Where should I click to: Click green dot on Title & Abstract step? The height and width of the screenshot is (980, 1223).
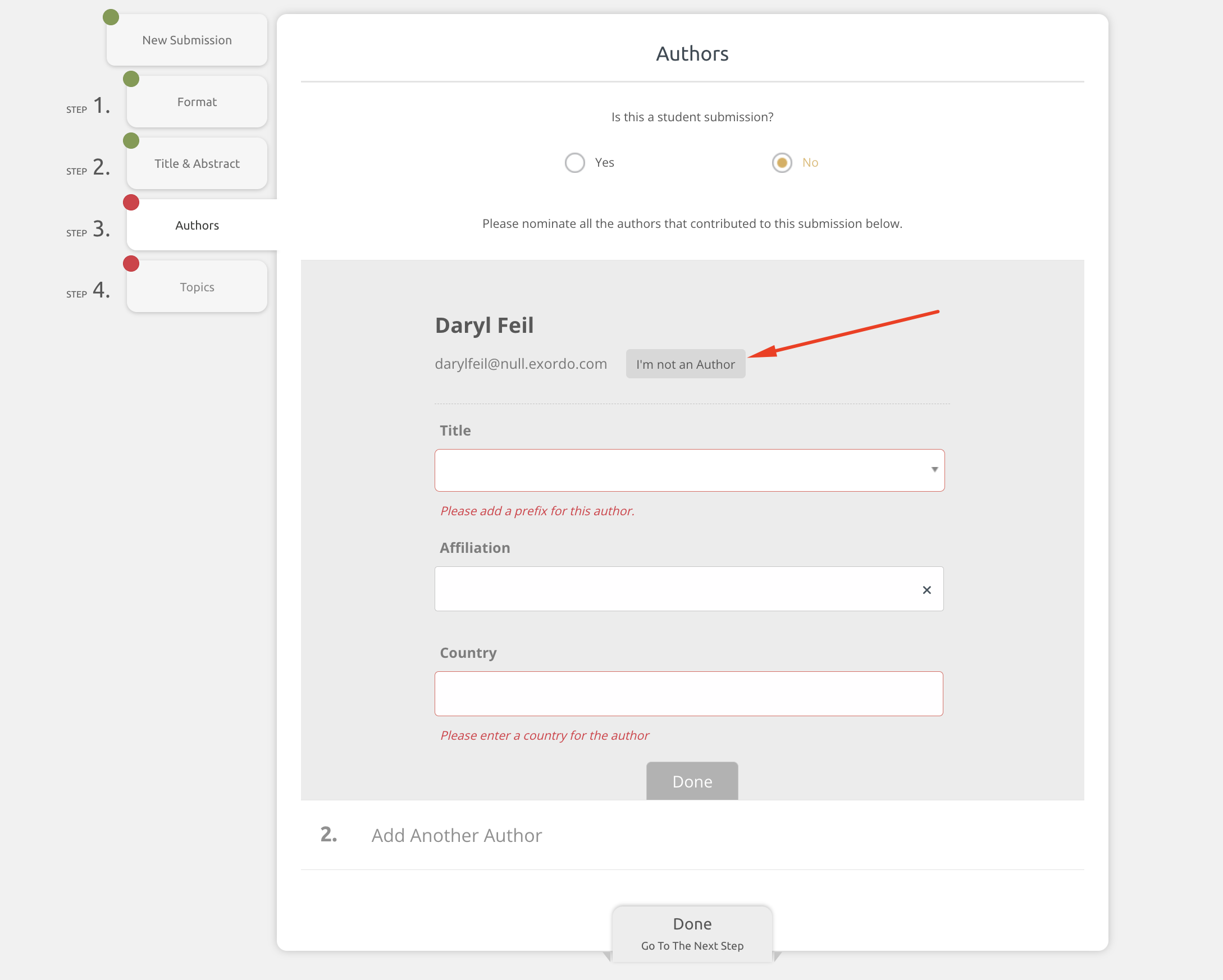(131, 141)
